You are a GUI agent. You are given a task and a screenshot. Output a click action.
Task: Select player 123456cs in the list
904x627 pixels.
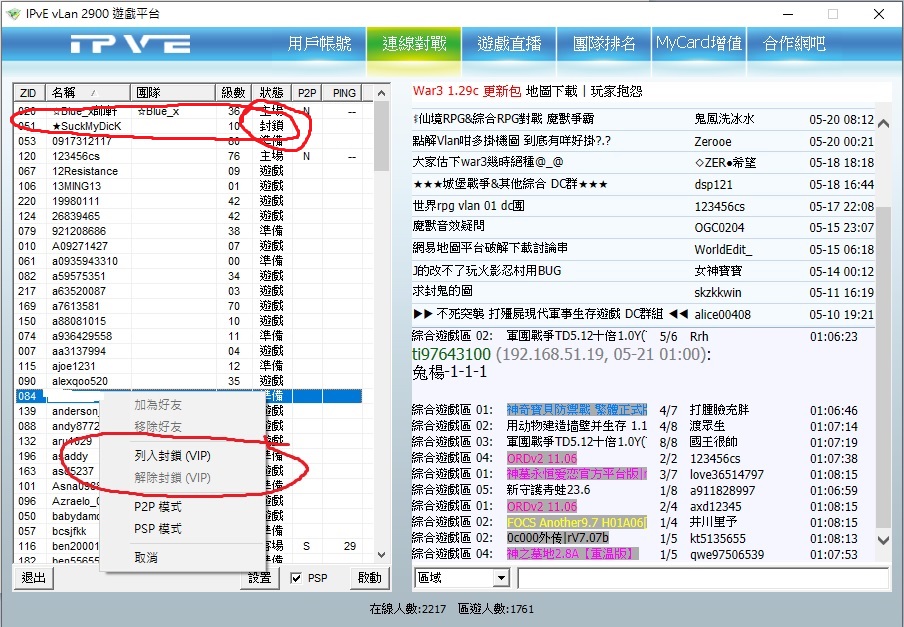[x=76, y=156]
